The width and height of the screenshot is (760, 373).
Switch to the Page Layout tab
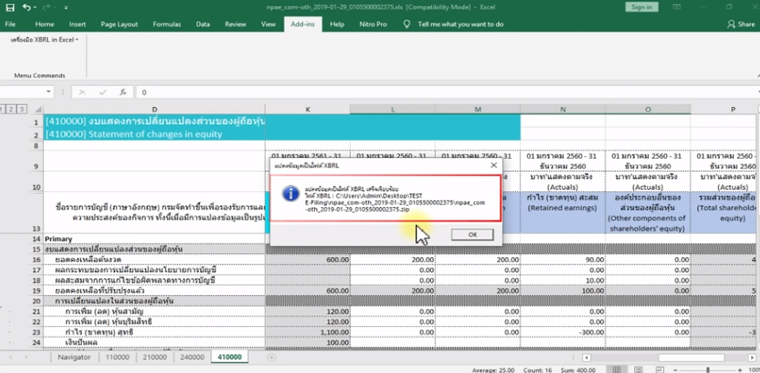pos(119,24)
